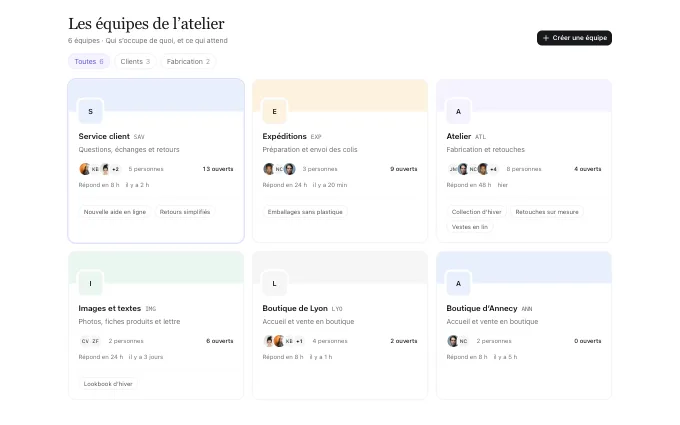The height and width of the screenshot is (425, 680).
Task: Open the Boutique de Lyon team name
Action: tap(295, 308)
